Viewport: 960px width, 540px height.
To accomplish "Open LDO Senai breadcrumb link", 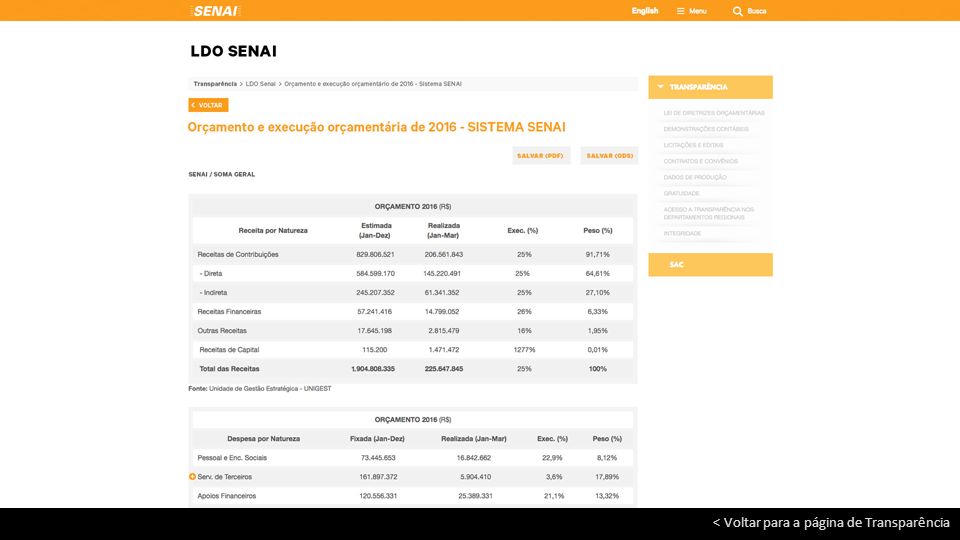I will (x=260, y=84).
